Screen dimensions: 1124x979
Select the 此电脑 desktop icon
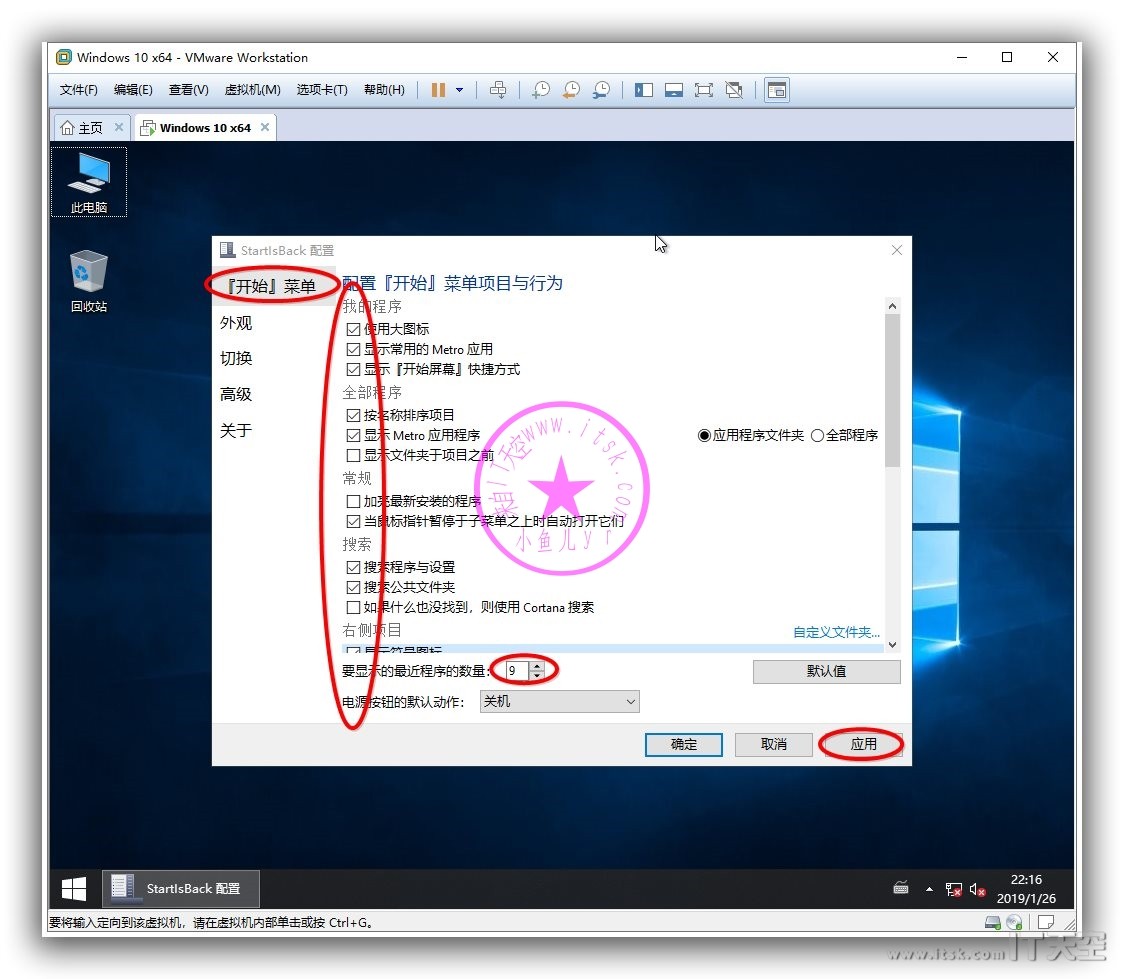pos(89,182)
